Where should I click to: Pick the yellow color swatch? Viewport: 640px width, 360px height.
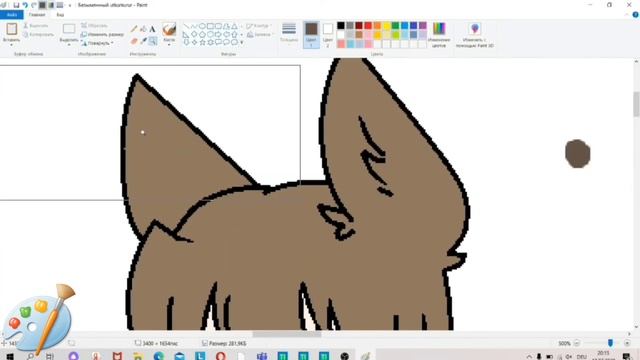386,26
